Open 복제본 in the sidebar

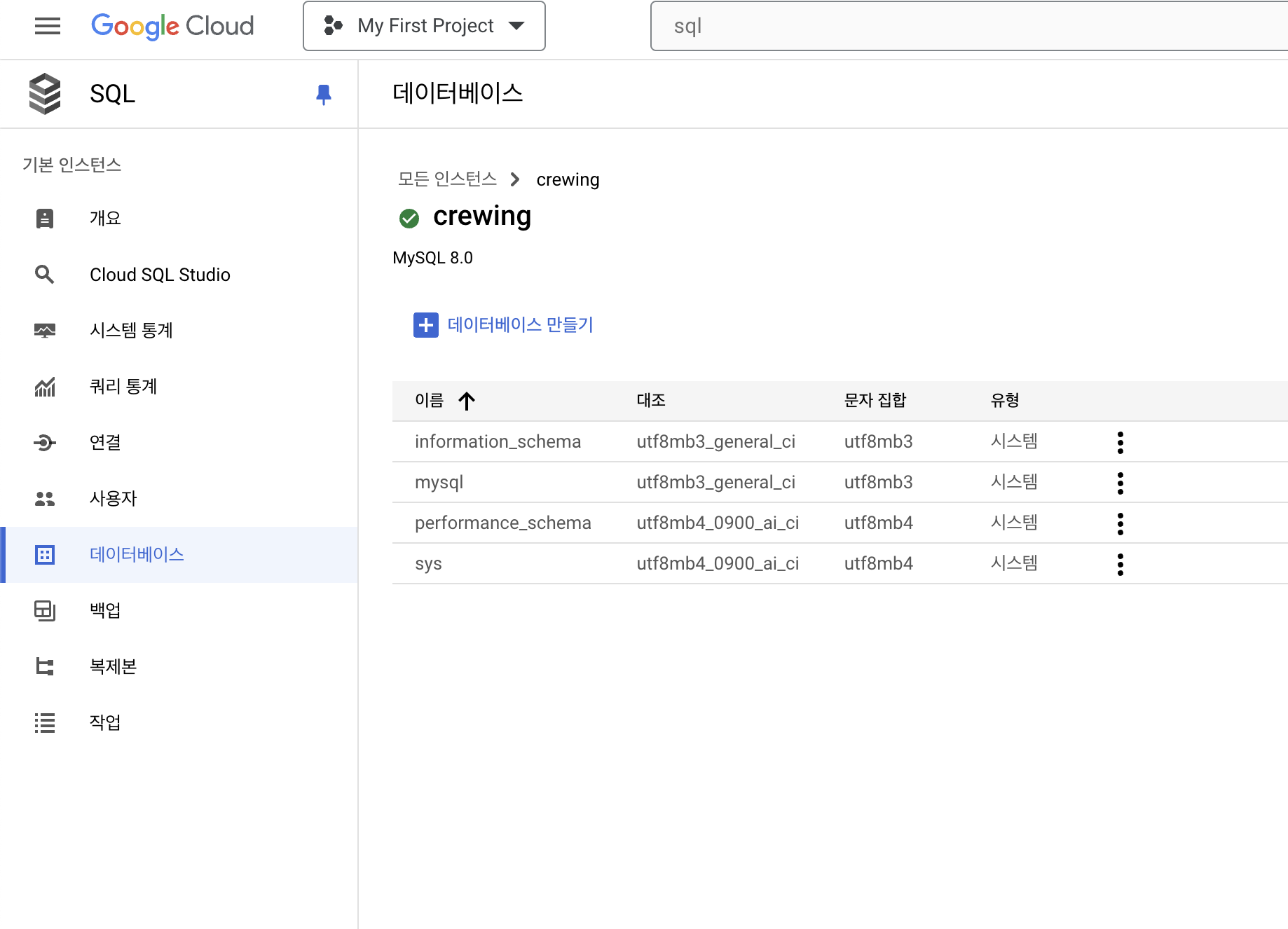click(x=179, y=667)
